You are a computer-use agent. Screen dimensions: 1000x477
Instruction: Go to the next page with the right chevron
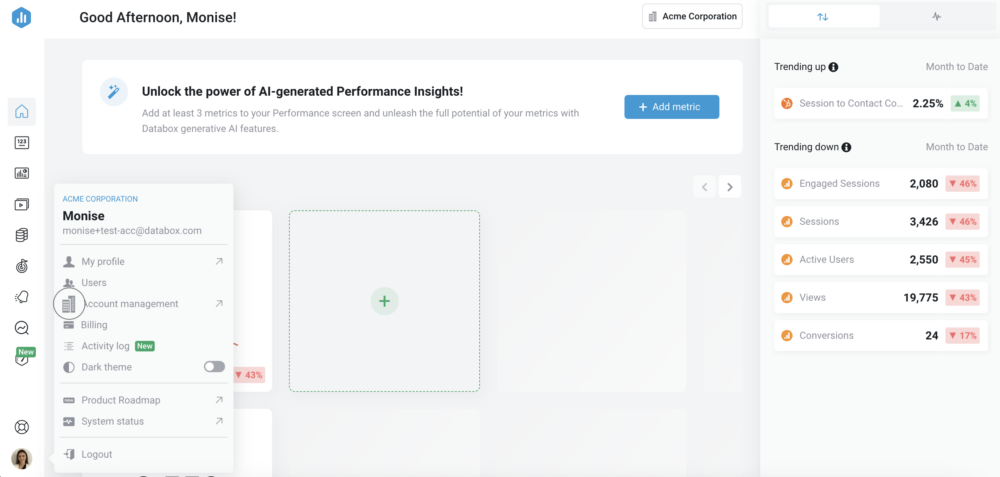730,187
